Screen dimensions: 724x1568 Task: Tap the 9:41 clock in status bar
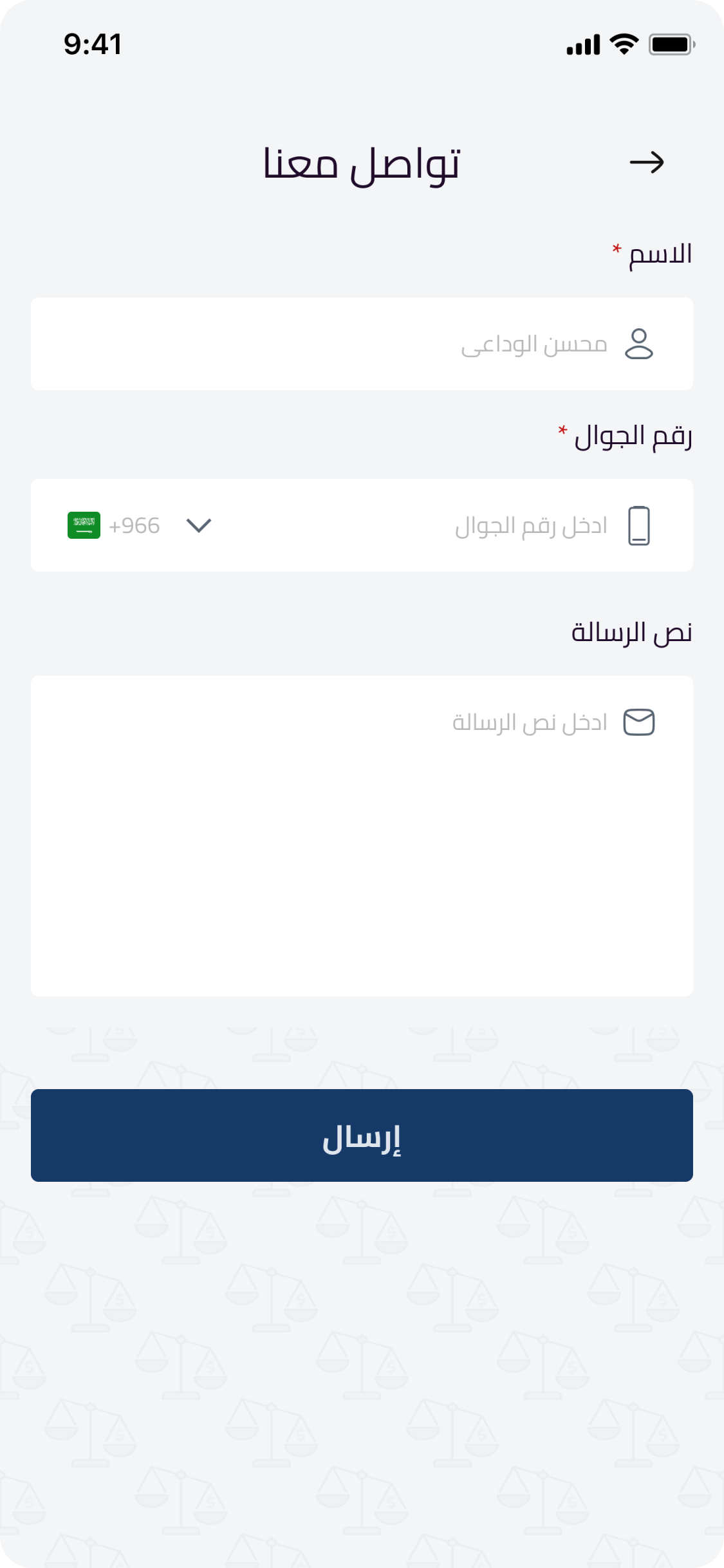[x=93, y=44]
